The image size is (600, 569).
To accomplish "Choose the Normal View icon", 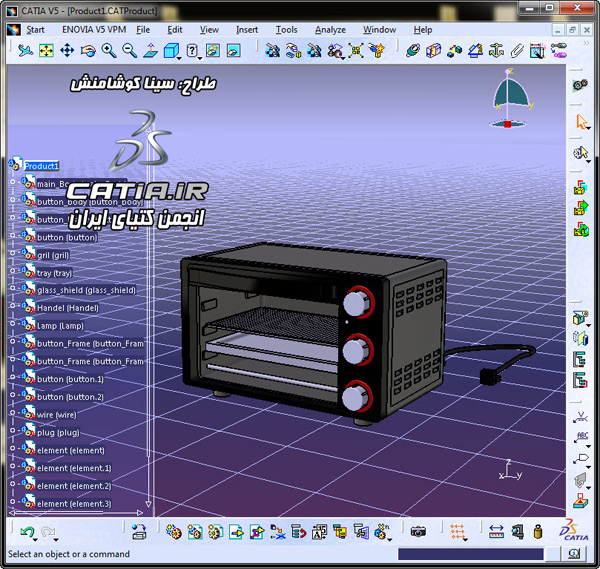I will coord(150,51).
